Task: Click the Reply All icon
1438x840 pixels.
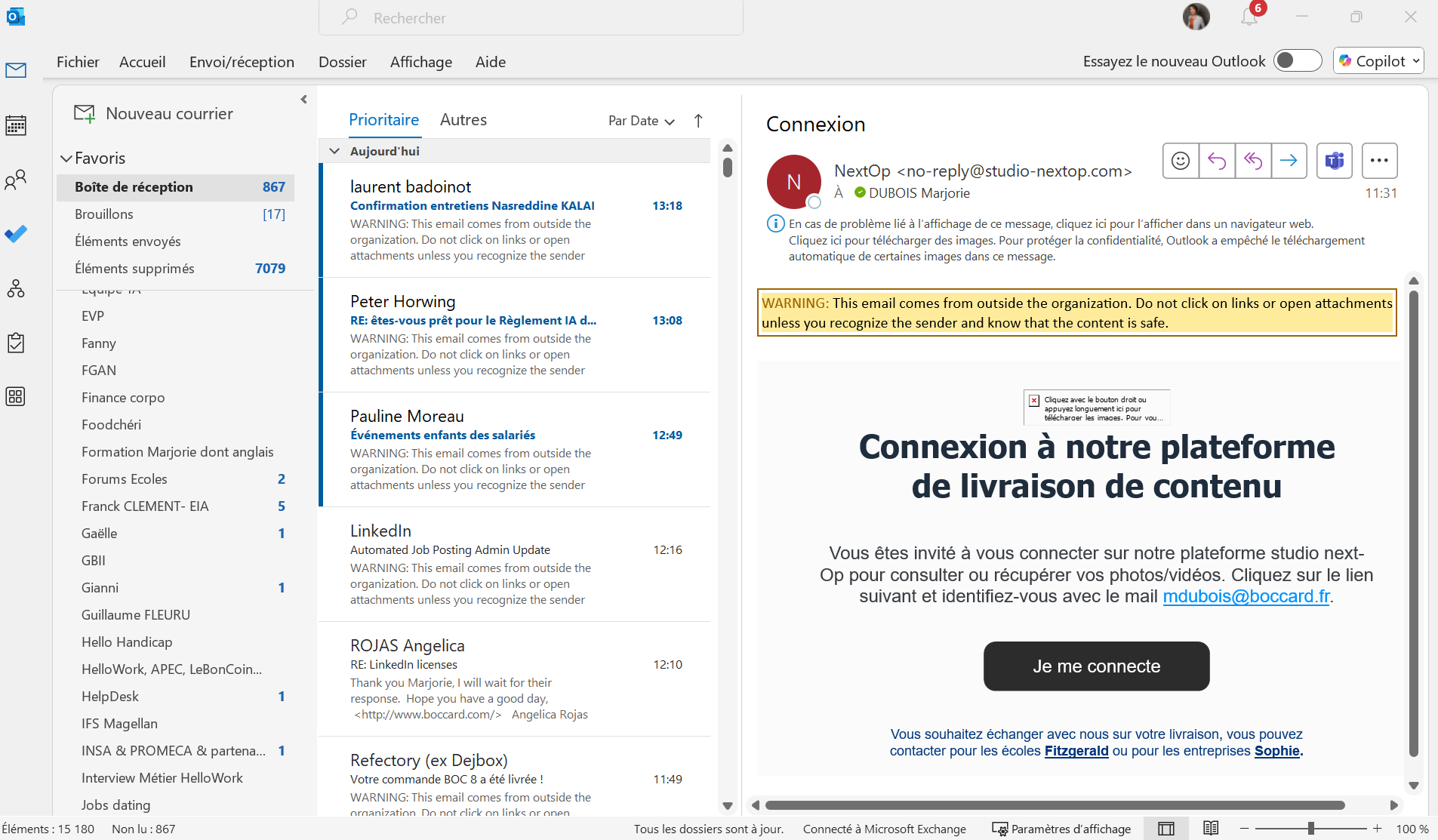Action: [1253, 160]
